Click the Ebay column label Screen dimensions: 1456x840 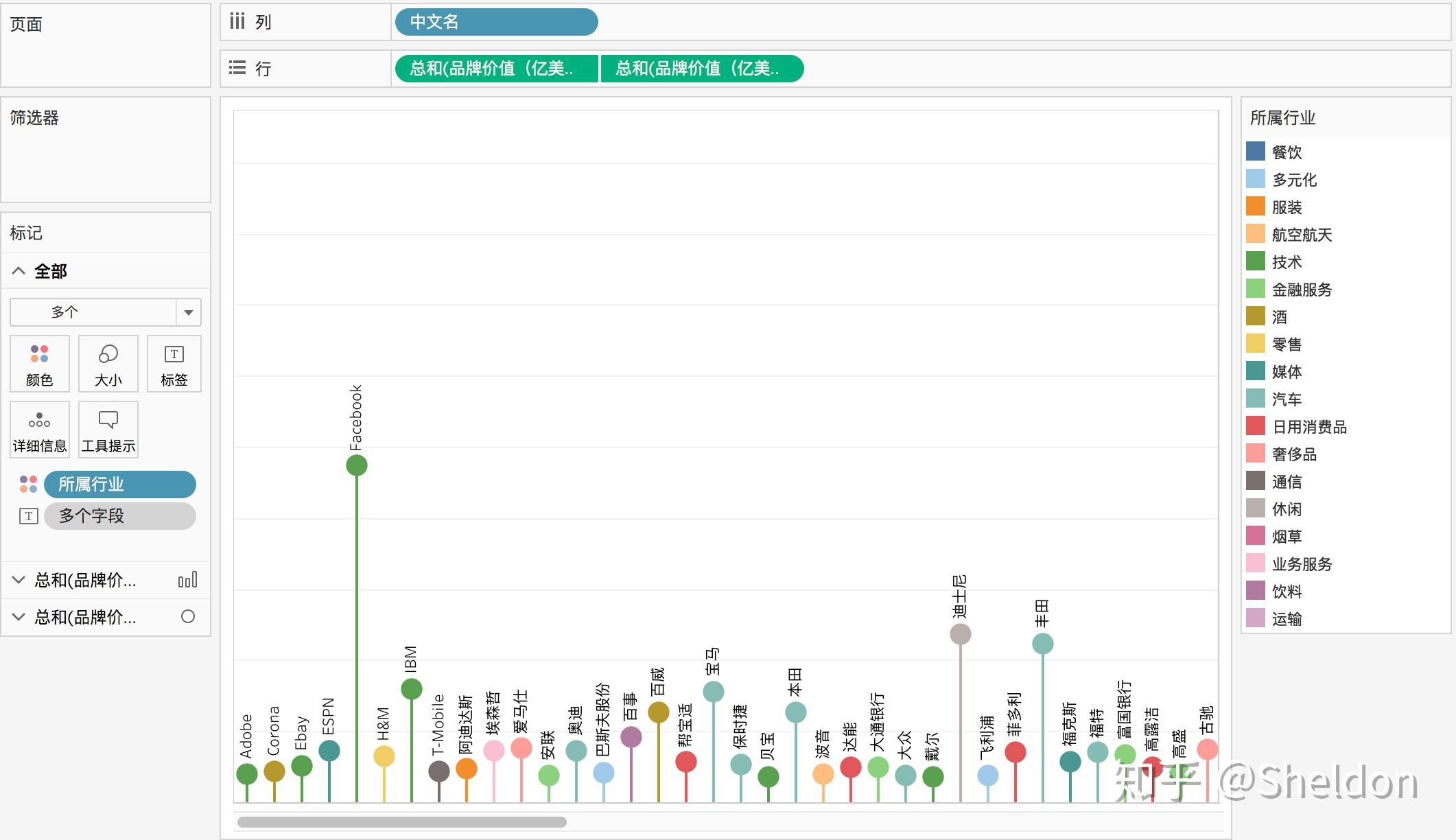click(x=301, y=733)
